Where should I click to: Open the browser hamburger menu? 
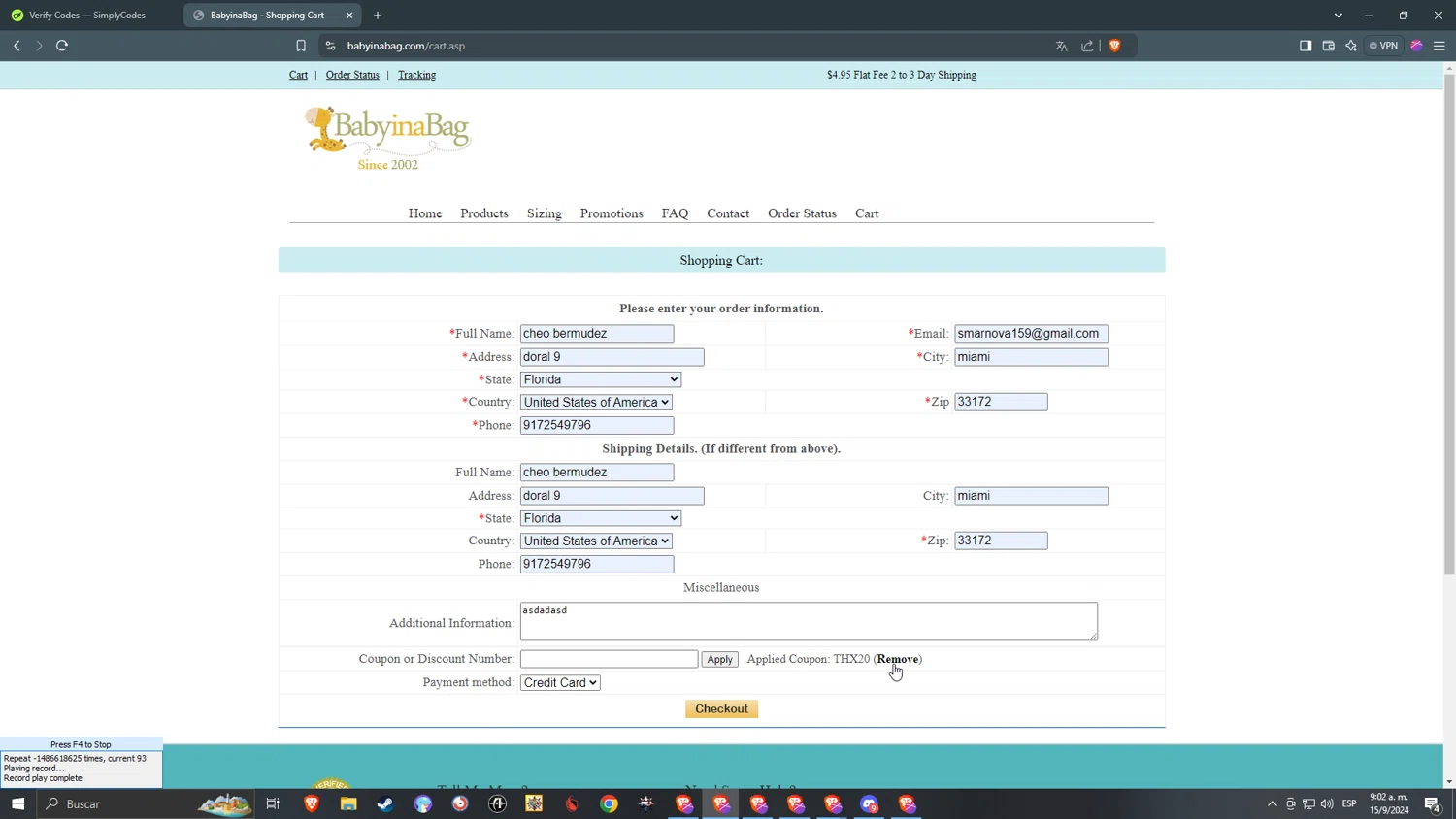pyautogui.click(x=1439, y=46)
